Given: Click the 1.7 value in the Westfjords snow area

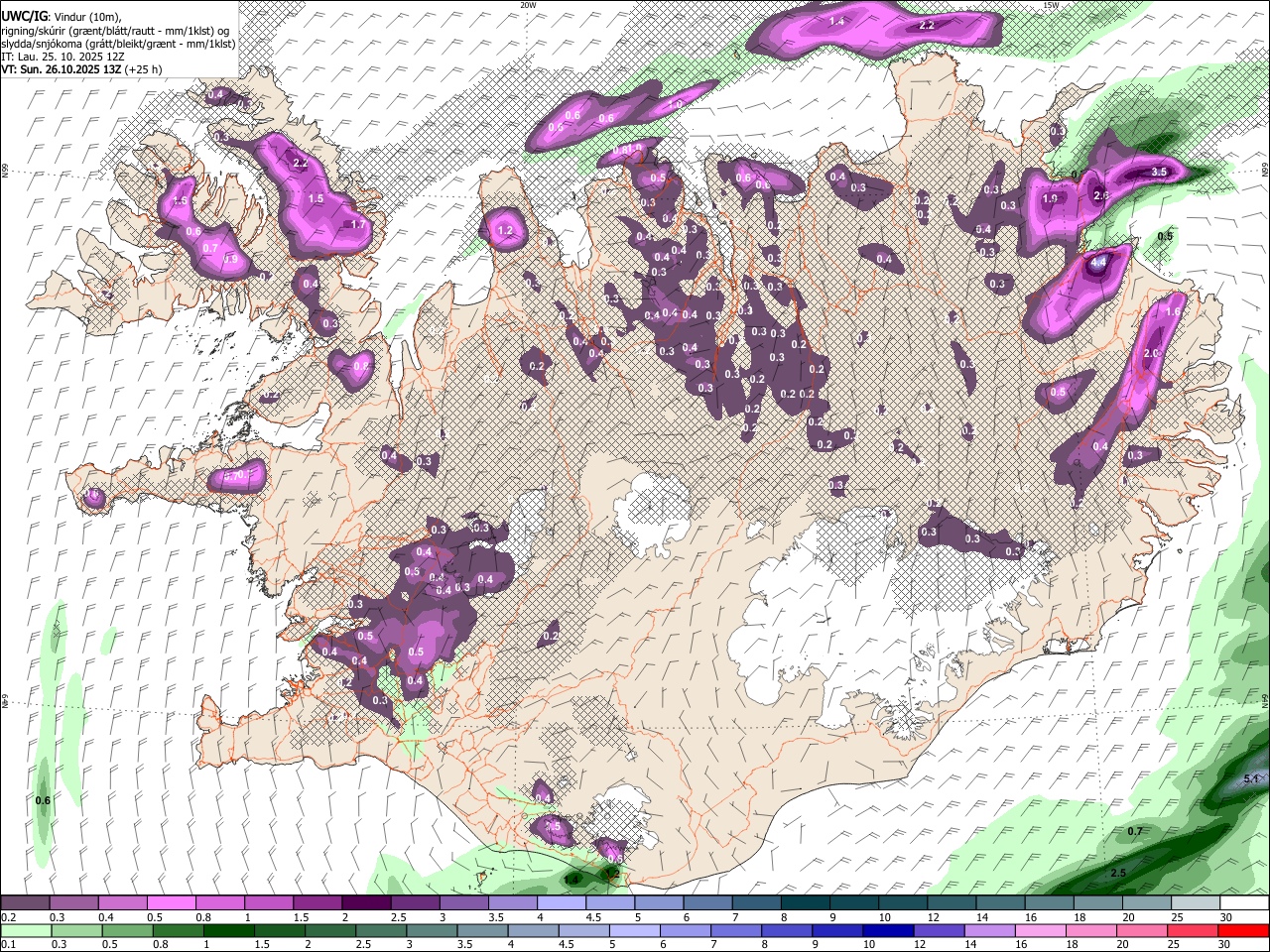Looking at the screenshot, I should (359, 225).
